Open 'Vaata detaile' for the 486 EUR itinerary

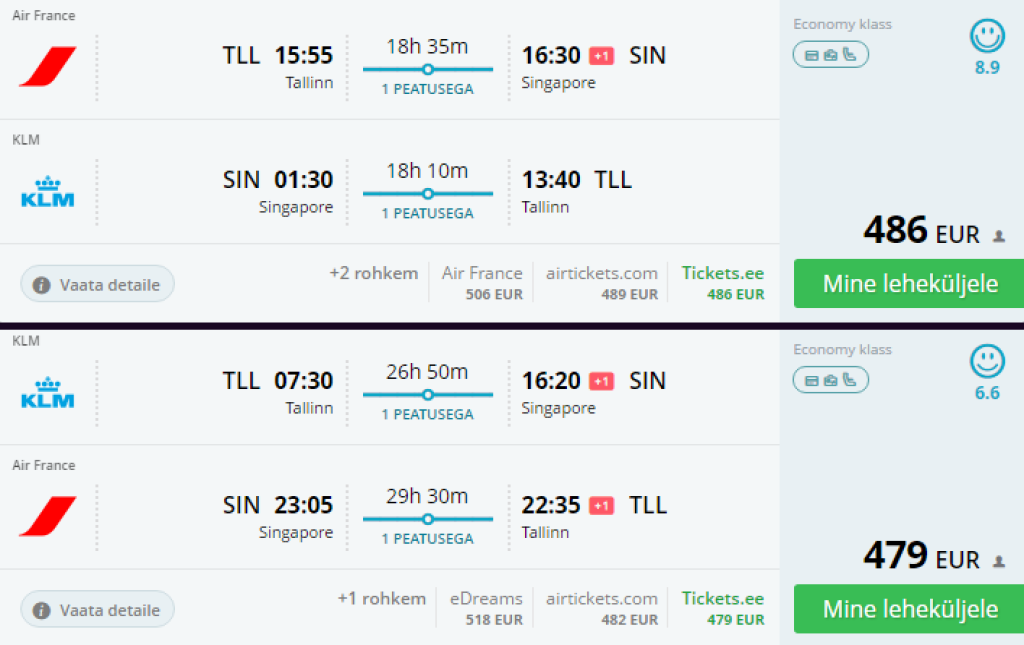98,284
